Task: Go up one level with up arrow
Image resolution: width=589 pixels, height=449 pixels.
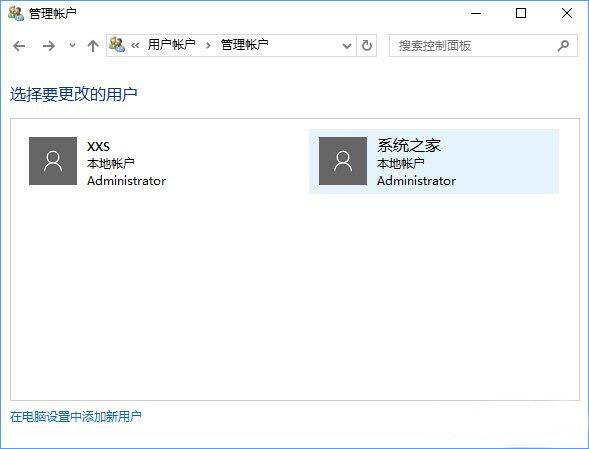Action: 93,46
